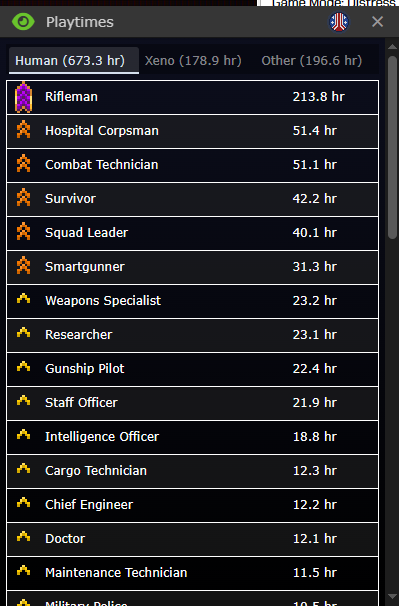The image size is (399, 606).
Task: Select the Human playtimes tab
Action: pyautogui.click(x=70, y=61)
